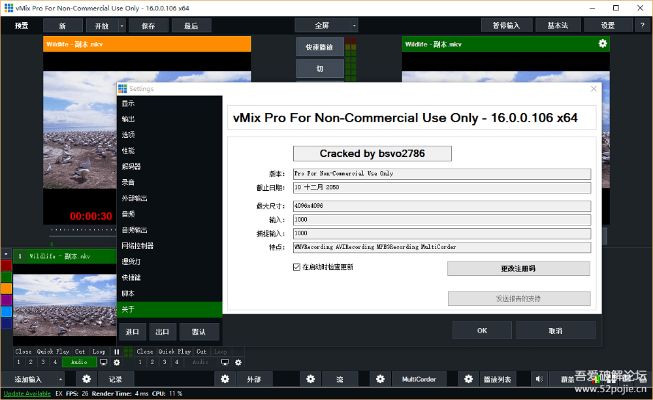Expand the 添加输入 dropdown arrow
Screen dimensions: 653x400
[x=60, y=379]
